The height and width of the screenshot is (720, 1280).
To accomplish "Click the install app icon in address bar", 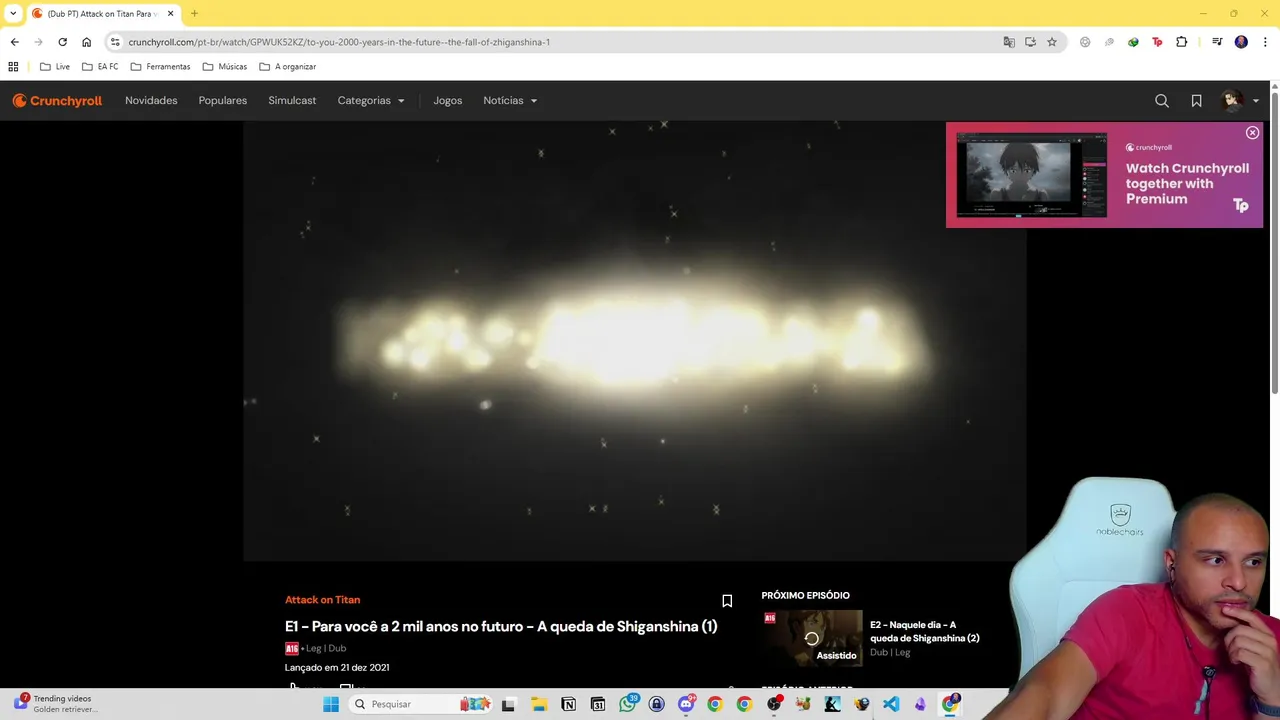I will [x=1030, y=42].
